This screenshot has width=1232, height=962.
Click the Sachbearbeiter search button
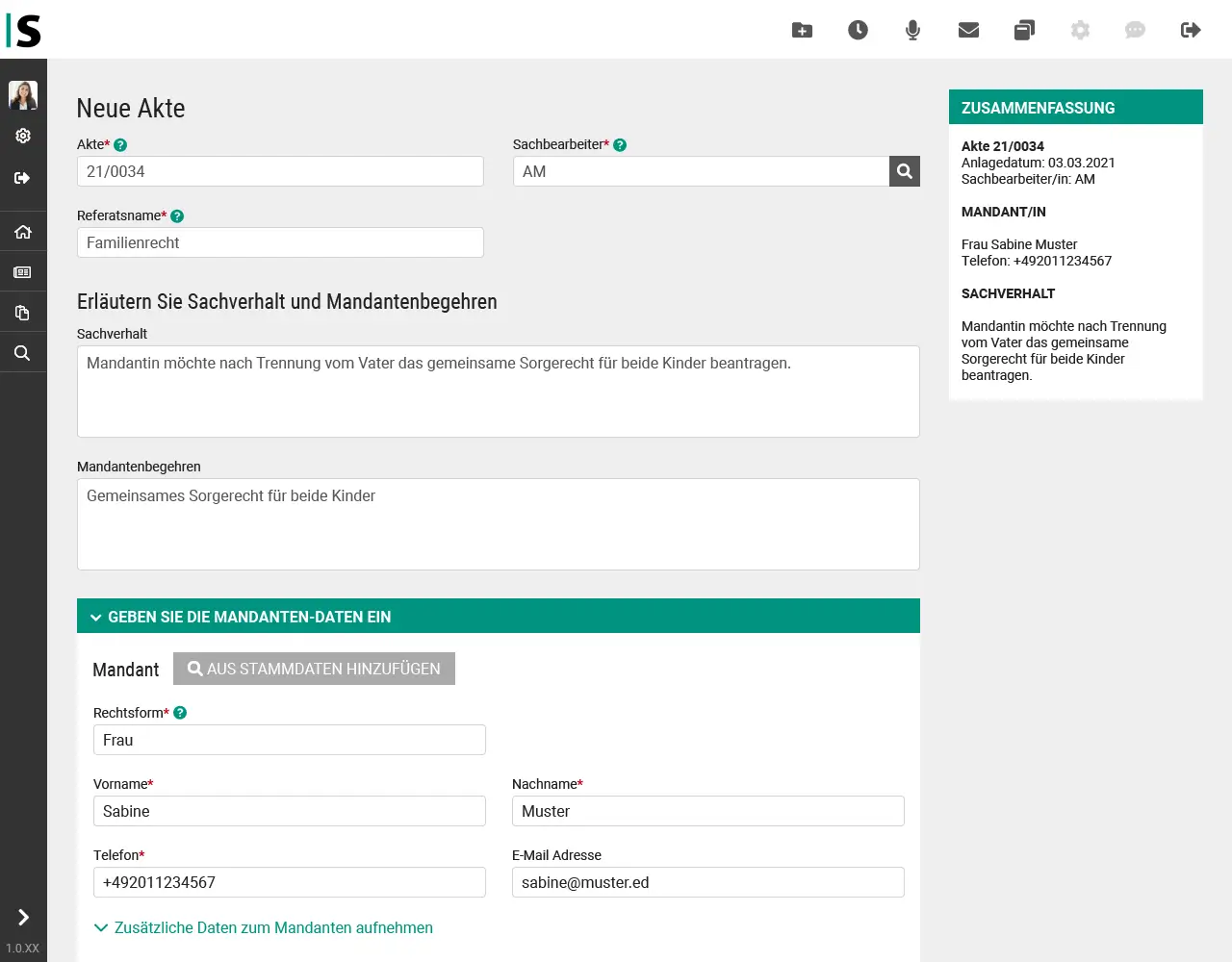904,171
